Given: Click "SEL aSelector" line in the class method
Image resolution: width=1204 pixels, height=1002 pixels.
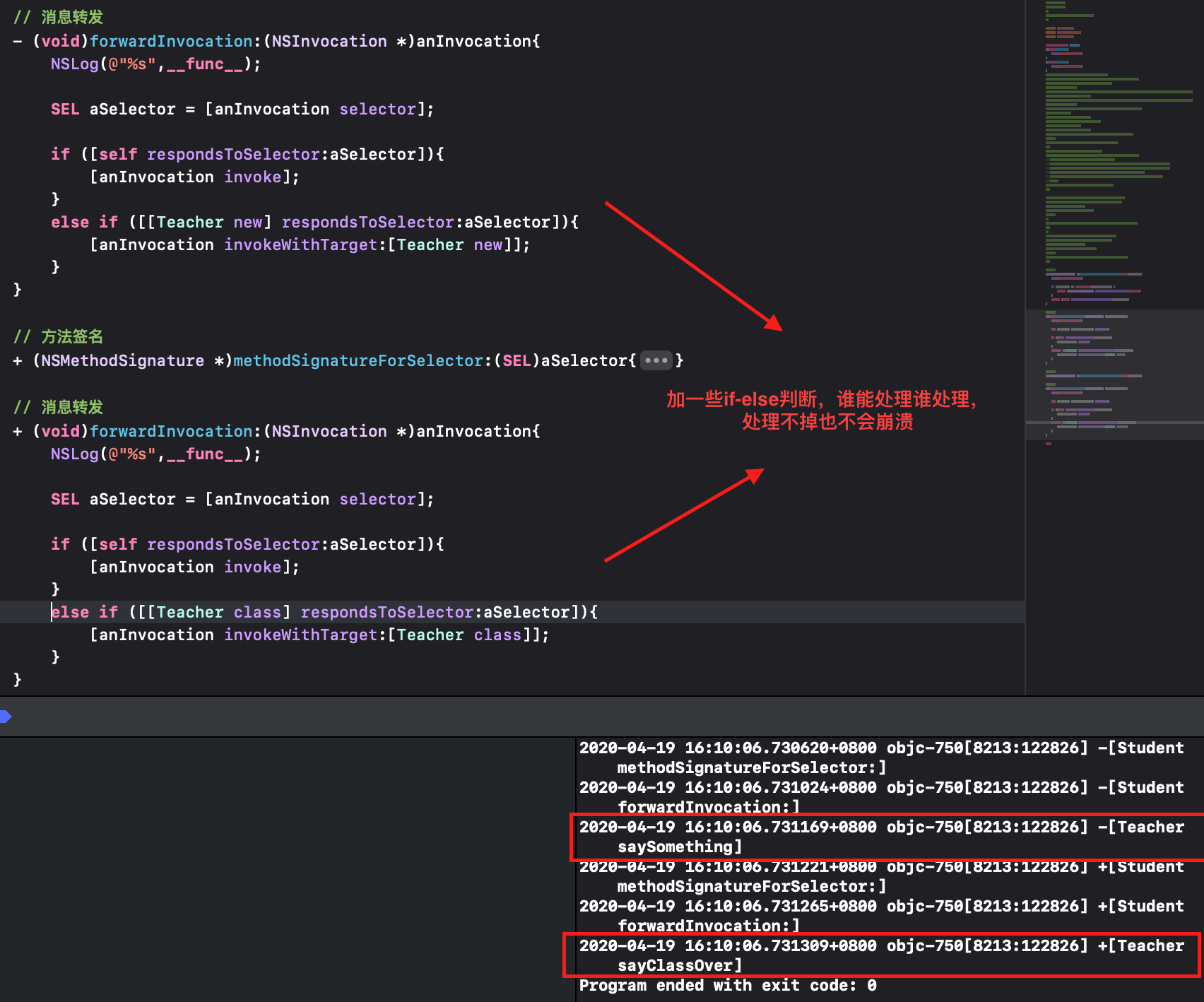Looking at the screenshot, I should pos(242,499).
